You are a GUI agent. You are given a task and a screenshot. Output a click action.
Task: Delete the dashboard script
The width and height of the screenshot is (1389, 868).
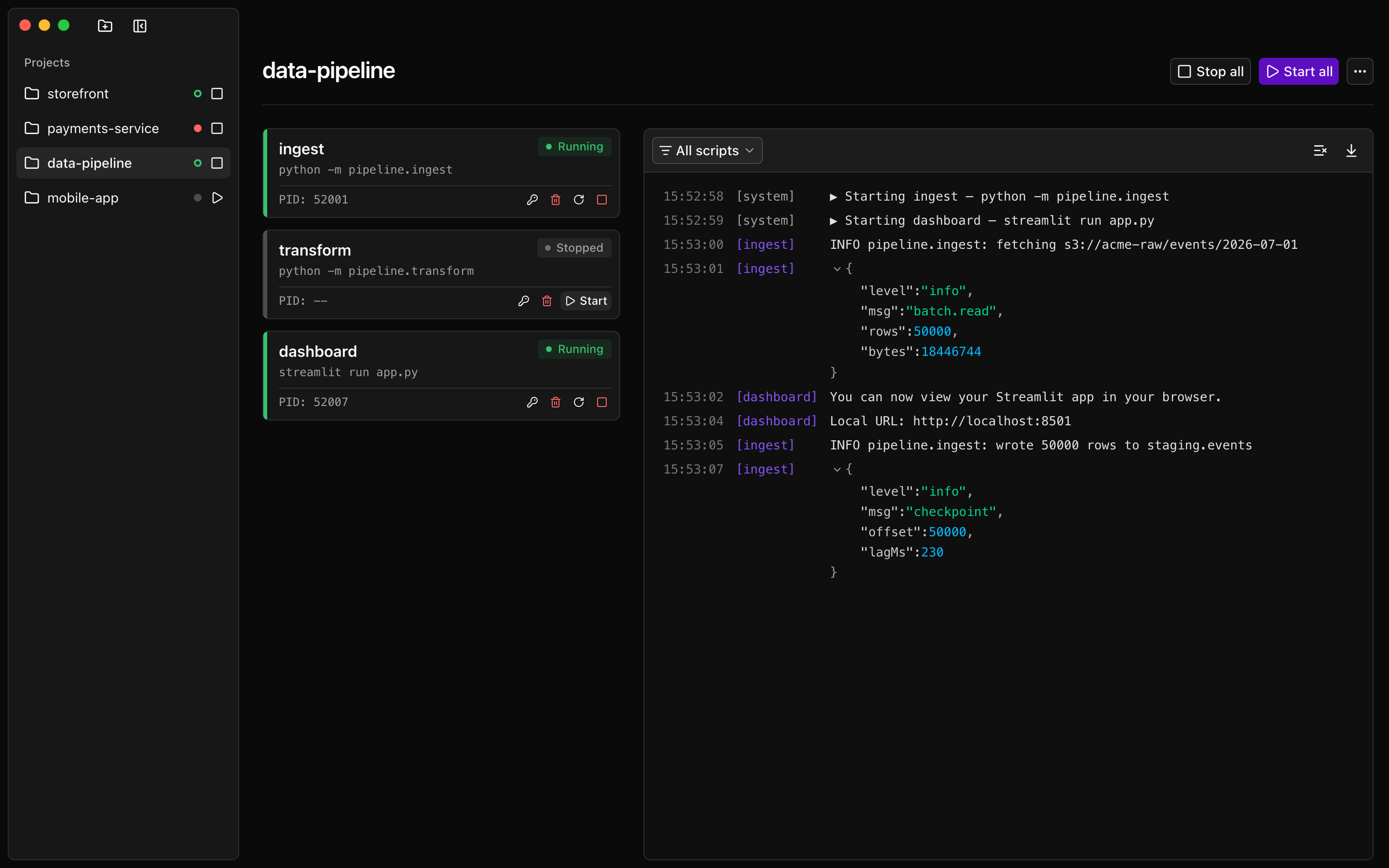(556, 403)
